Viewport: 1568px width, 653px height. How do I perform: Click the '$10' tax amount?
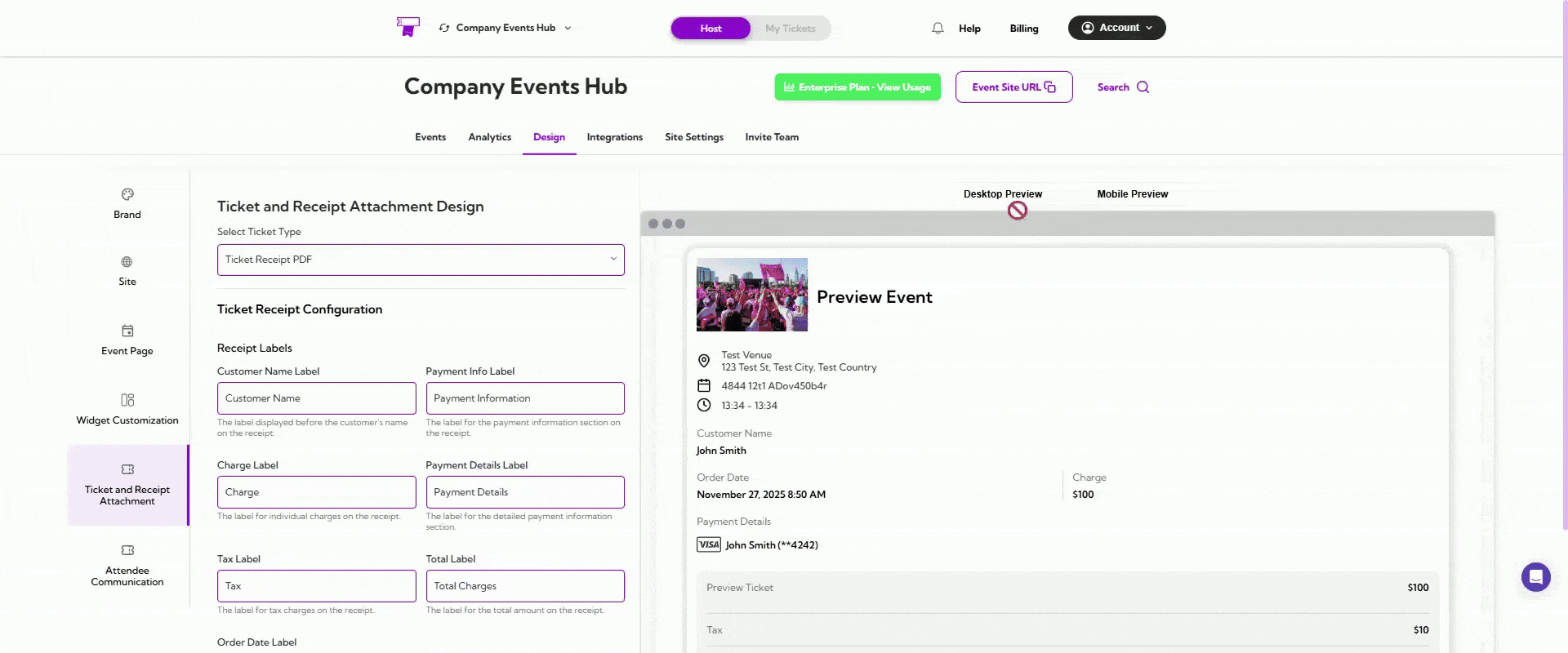click(1421, 630)
